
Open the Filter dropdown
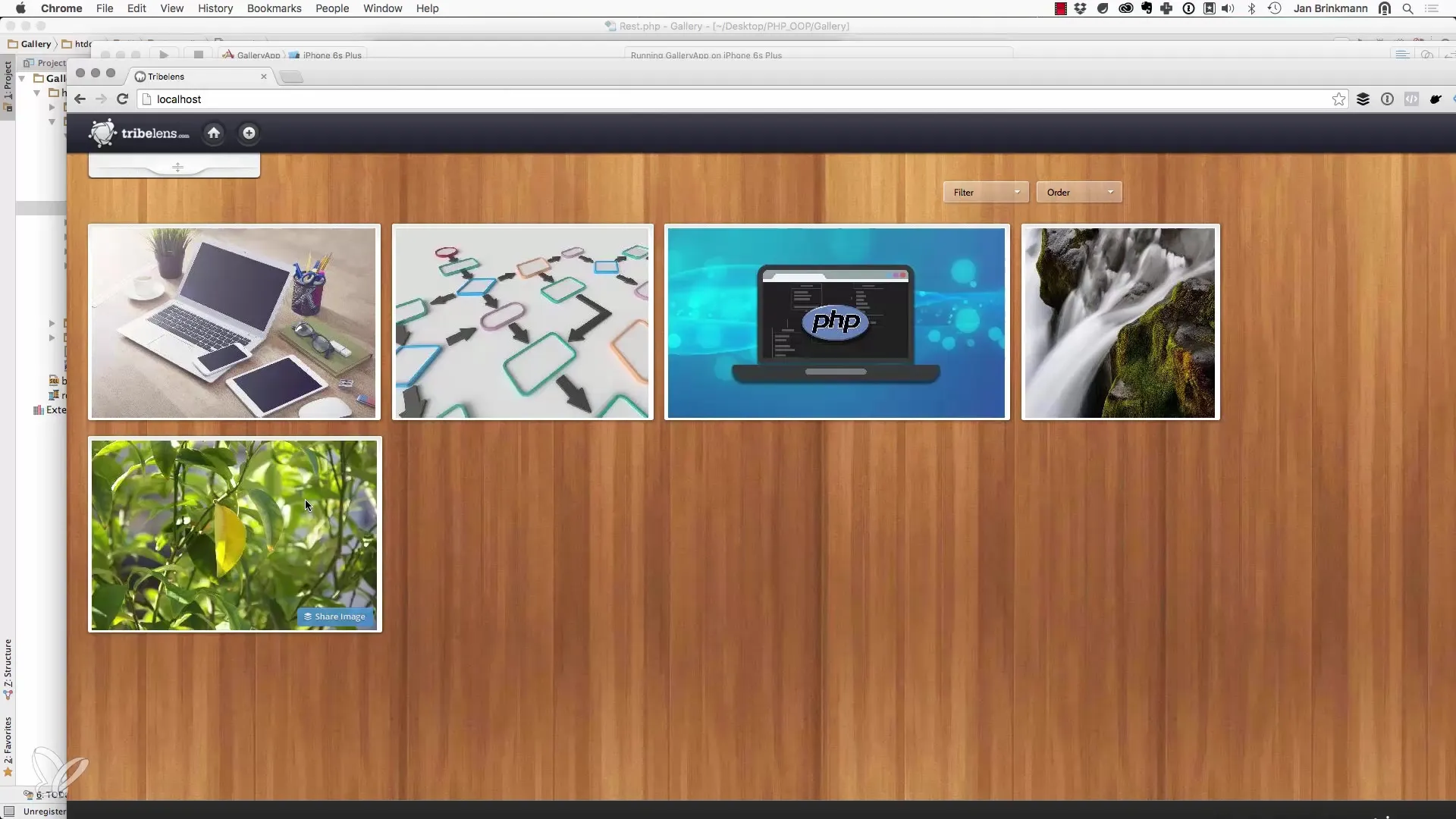(x=985, y=193)
